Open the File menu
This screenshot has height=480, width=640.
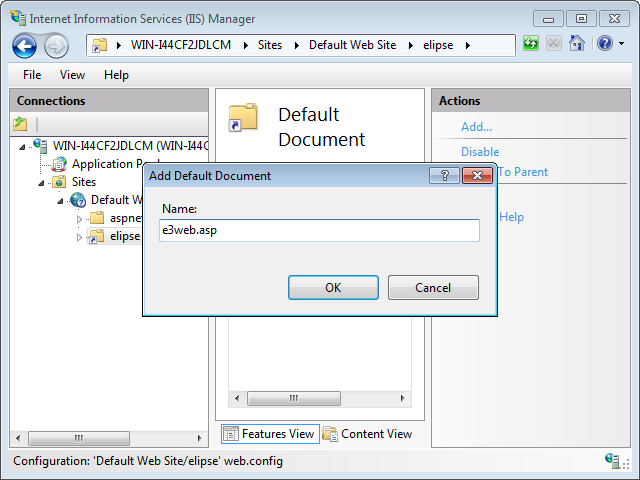[32, 75]
